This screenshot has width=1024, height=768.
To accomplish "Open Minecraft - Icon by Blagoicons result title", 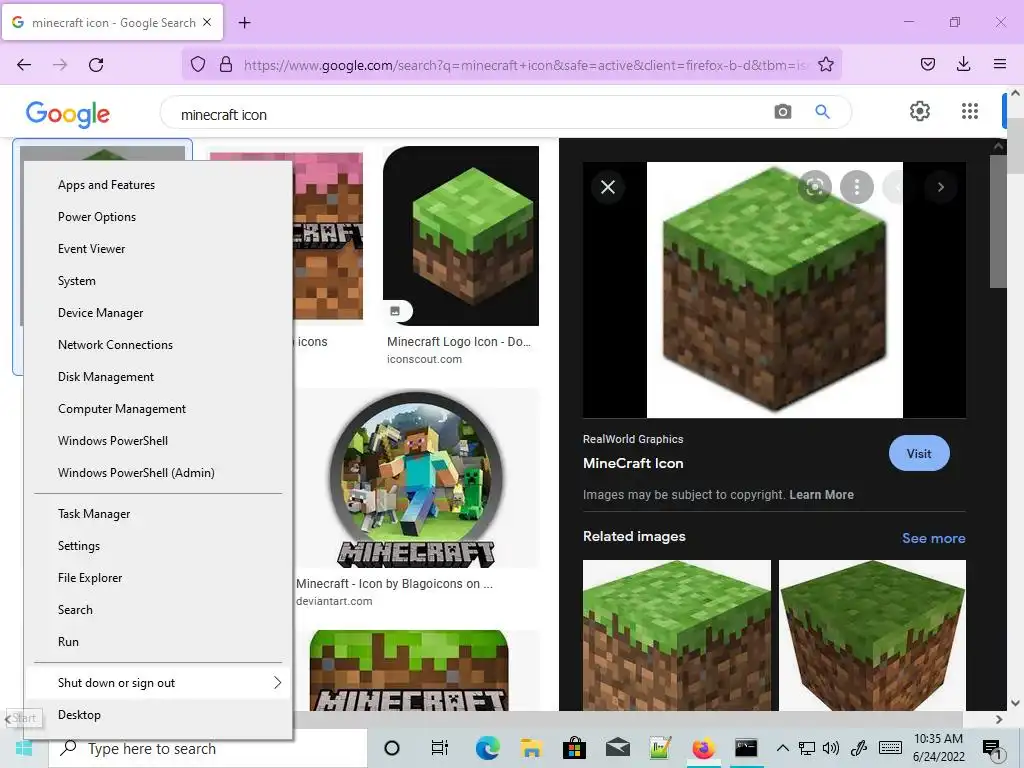I will pyautogui.click(x=394, y=584).
